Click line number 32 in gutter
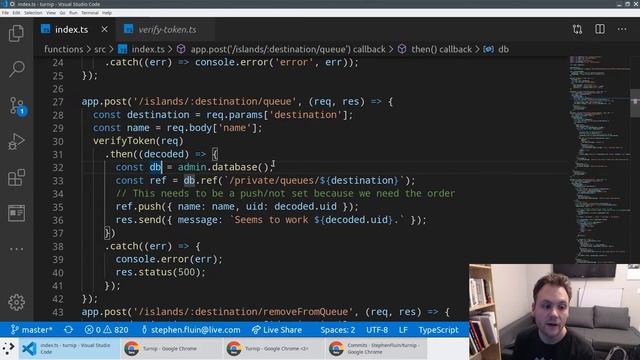 click(58, 167)
